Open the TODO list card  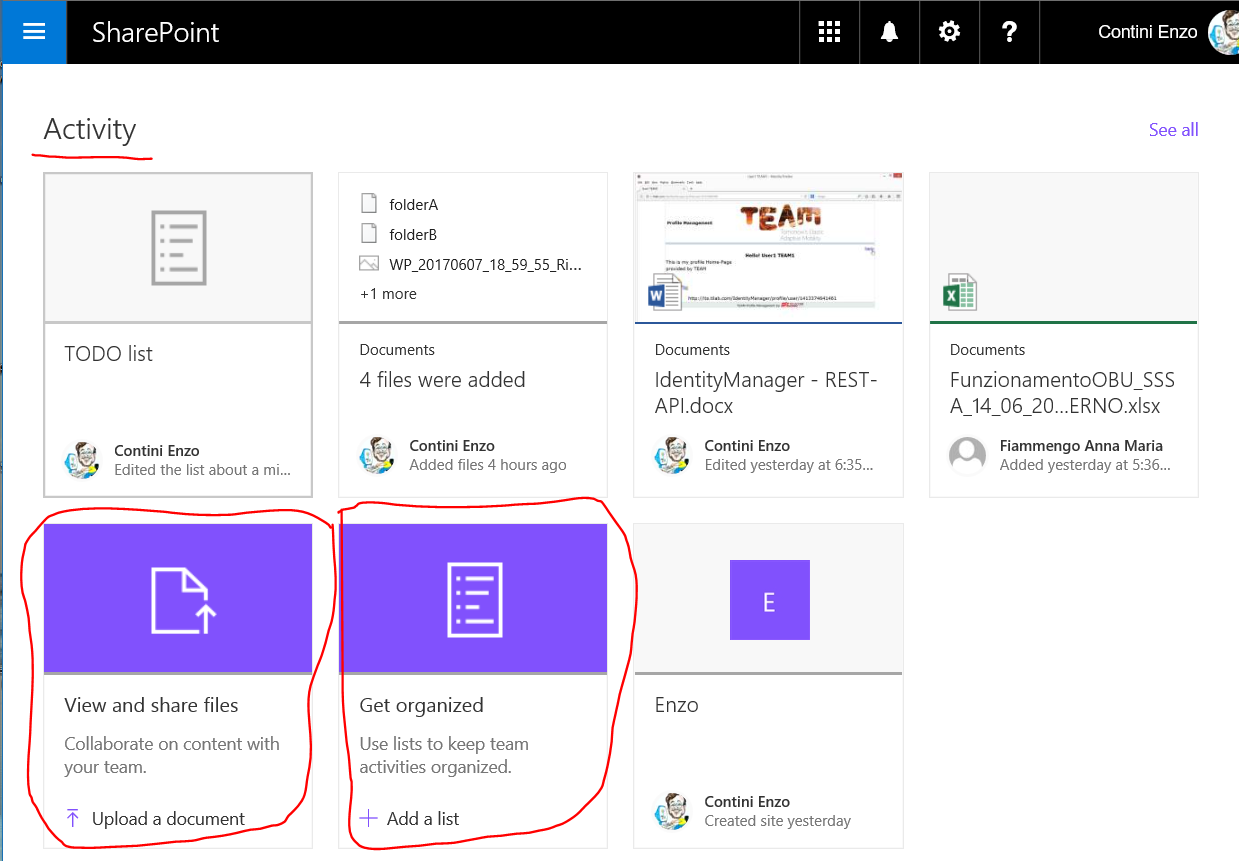click(109, 354)
